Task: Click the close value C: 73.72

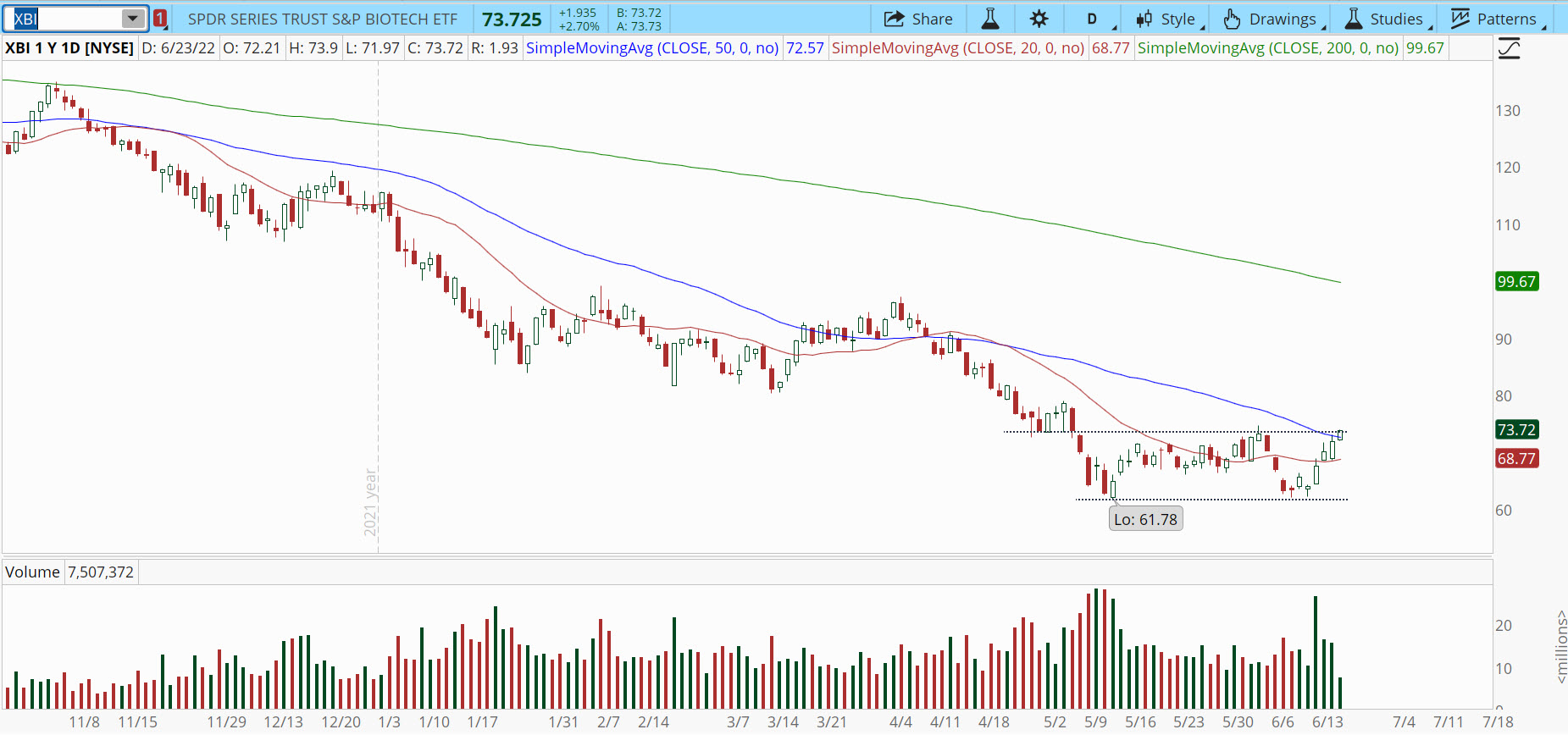Action: click(435, 48)
